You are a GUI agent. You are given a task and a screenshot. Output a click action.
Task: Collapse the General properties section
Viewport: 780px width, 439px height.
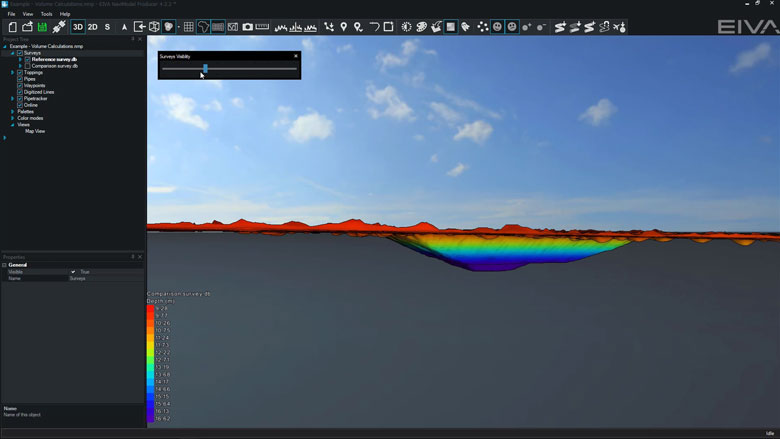pyautogui.click(x=4, y=265)
